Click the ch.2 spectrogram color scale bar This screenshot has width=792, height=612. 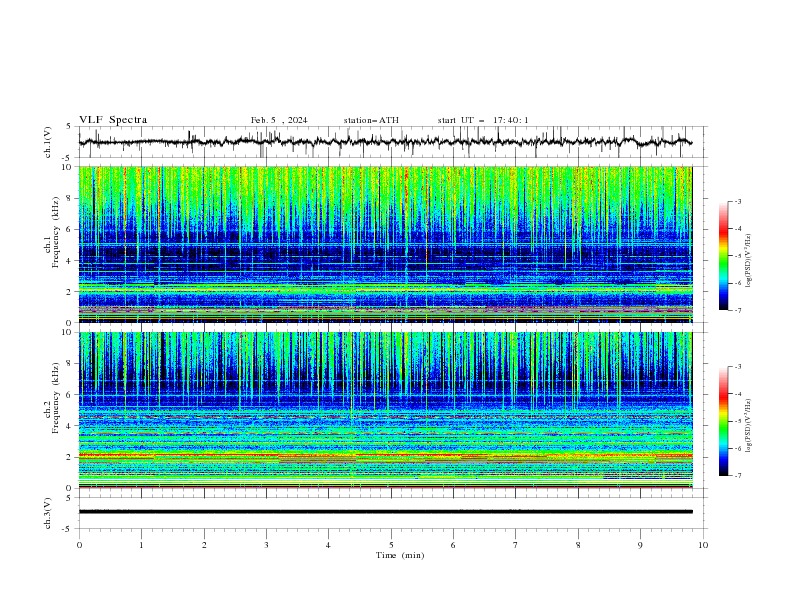pos(723,421)
